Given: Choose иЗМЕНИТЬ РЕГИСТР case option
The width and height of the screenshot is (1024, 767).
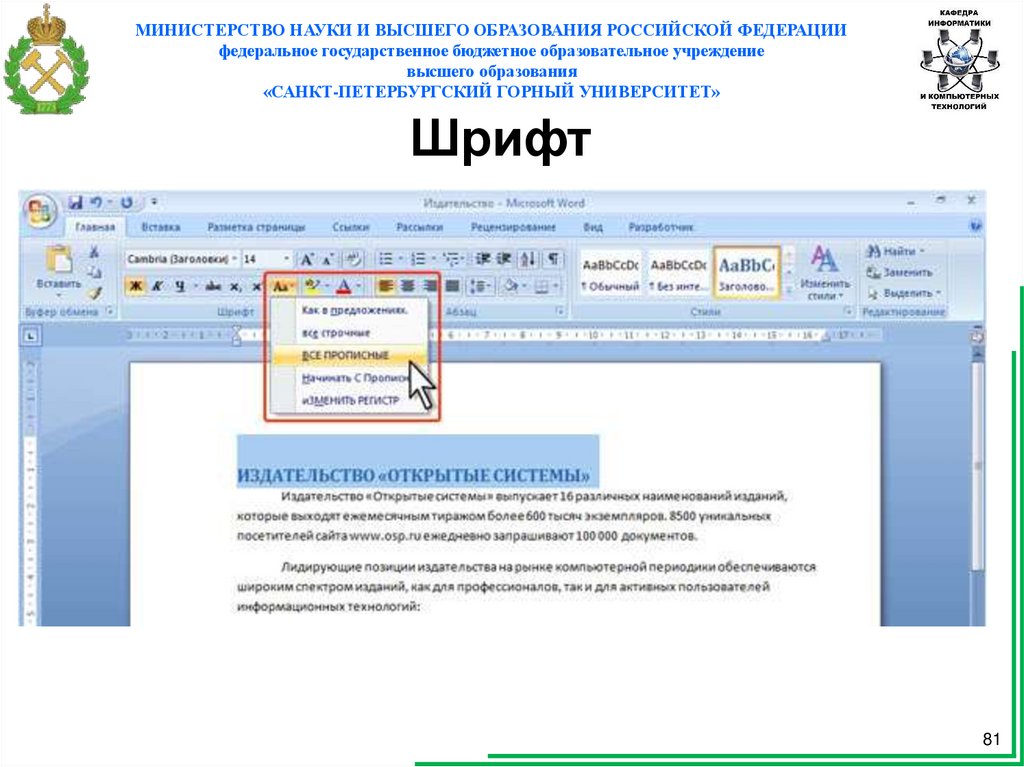Looking at the screenshot, I should (350, 400).
